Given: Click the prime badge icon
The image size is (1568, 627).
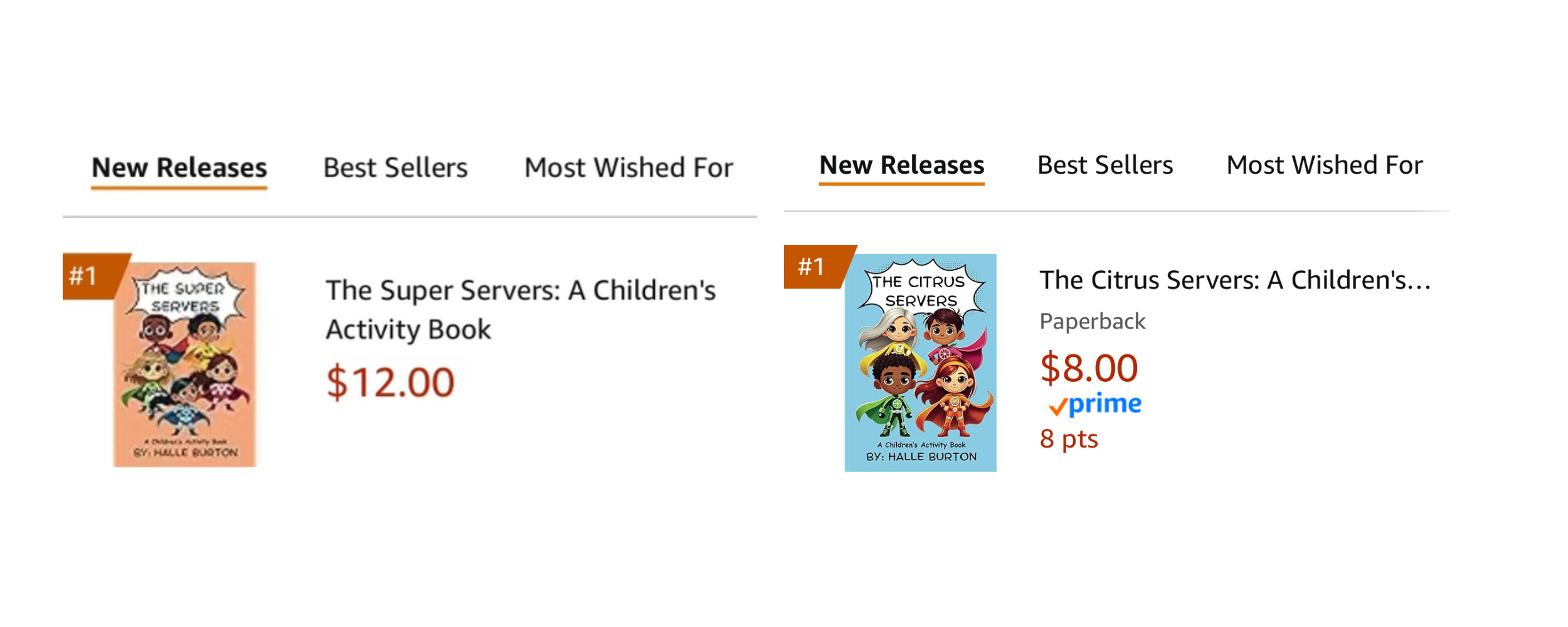Looking at the screenshot, I should tap(1095, 404).
